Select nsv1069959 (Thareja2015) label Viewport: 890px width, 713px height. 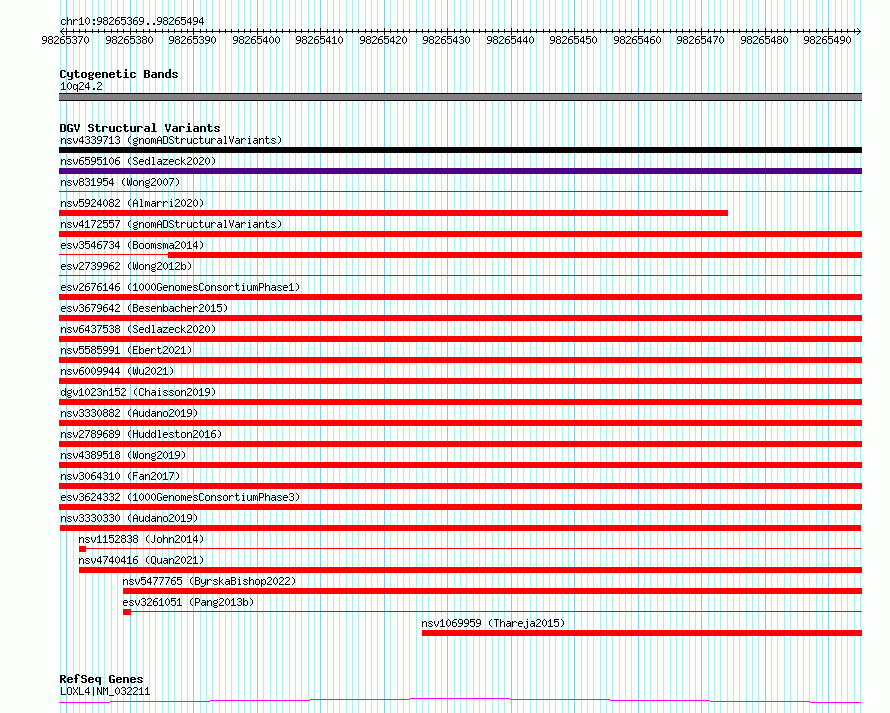pos(493,623)
